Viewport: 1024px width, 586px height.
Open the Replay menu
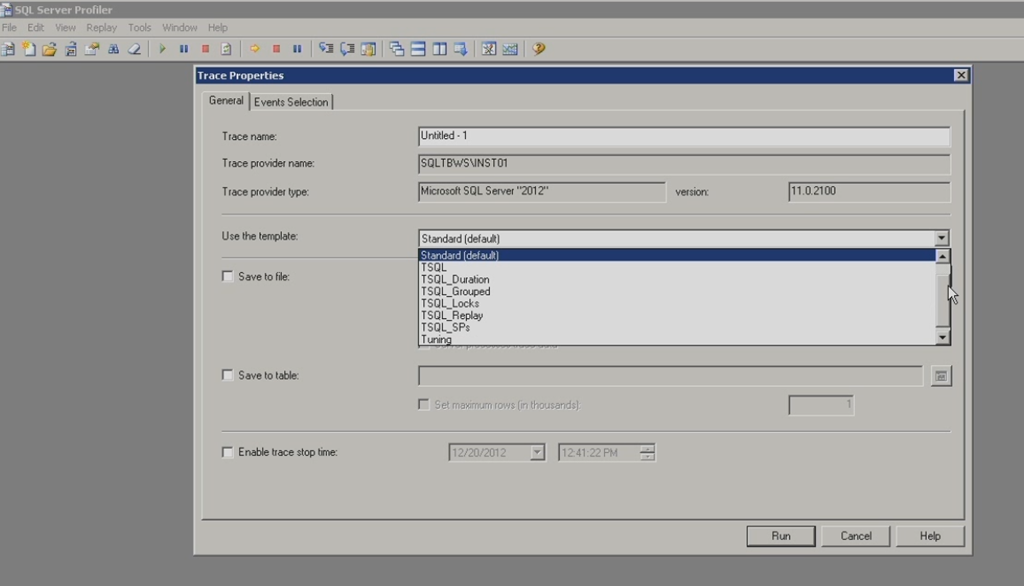point(101,27)
